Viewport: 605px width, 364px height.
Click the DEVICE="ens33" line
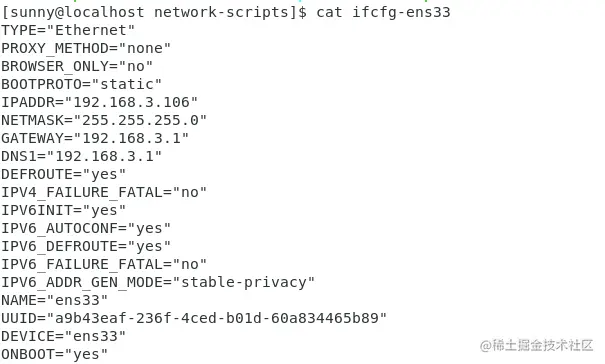[x=64, y=336]
